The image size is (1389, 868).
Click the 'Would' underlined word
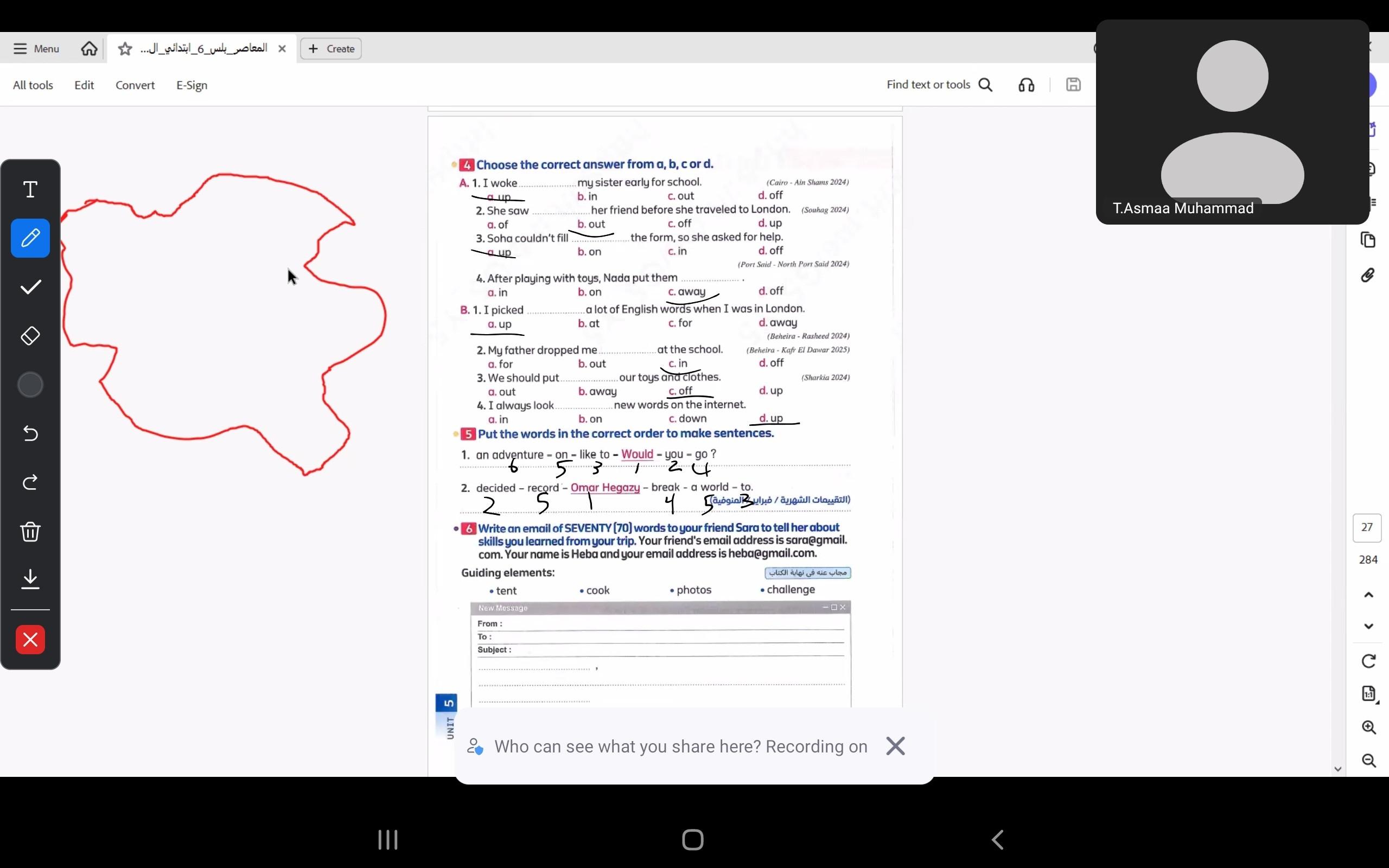click(x=637, y=454)
